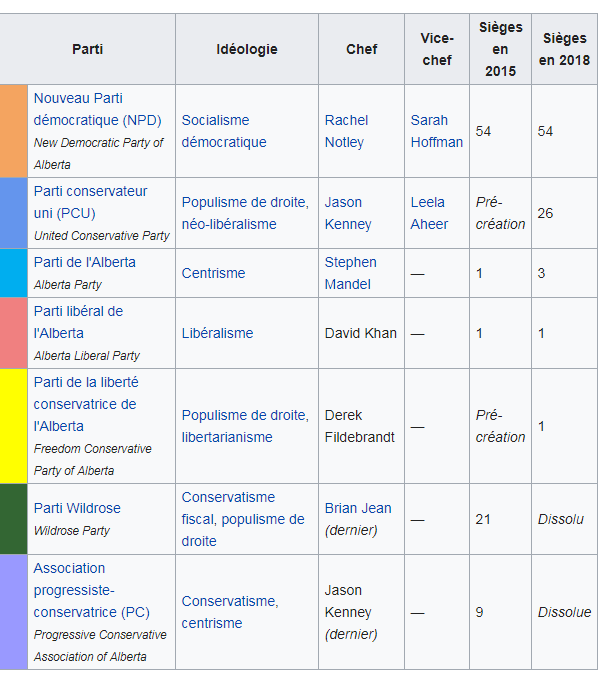Open Stephen Mandel's page
The width and height of the screenshot is (606, 679).
coord(350,273)
